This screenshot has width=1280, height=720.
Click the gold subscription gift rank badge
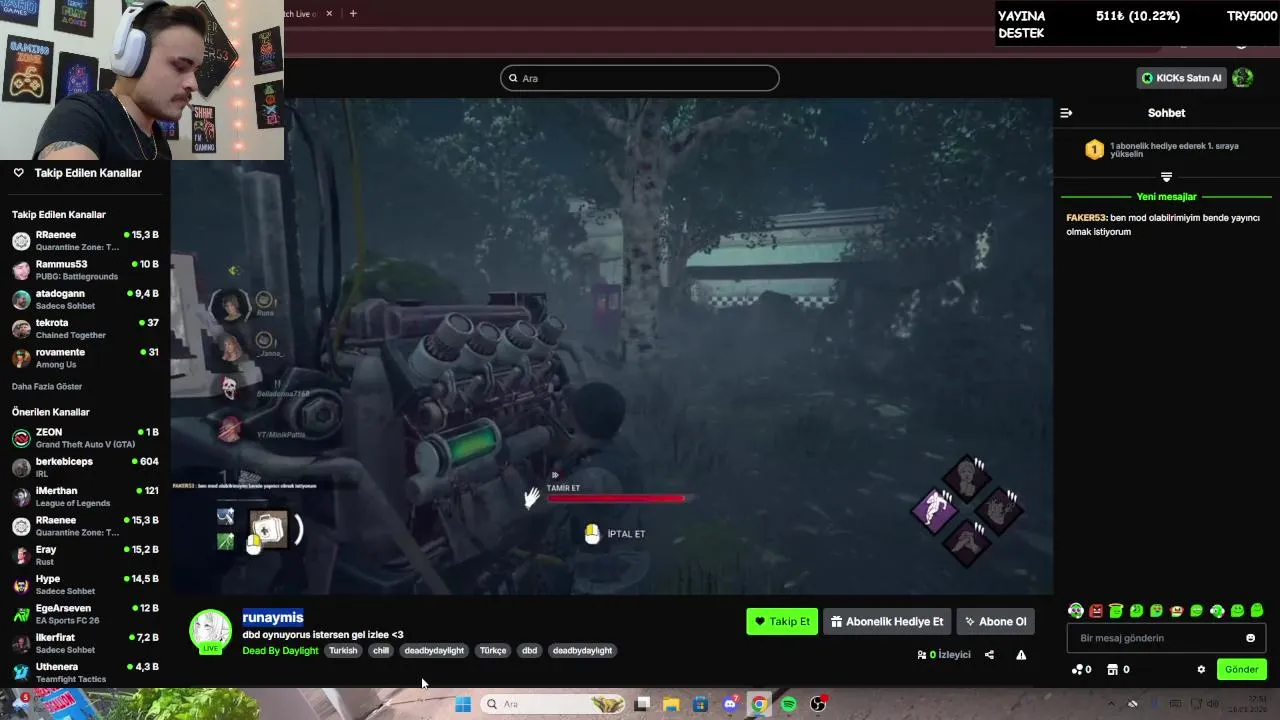coord(1095,150)
